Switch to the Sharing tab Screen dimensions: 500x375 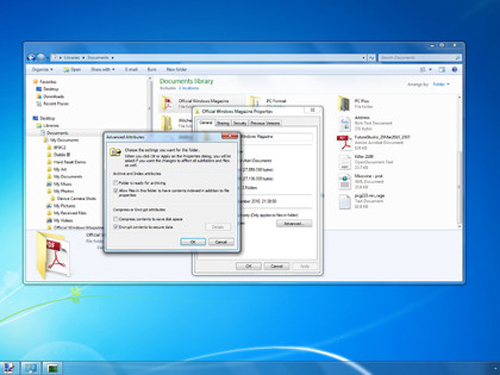[x=223, y=123]
